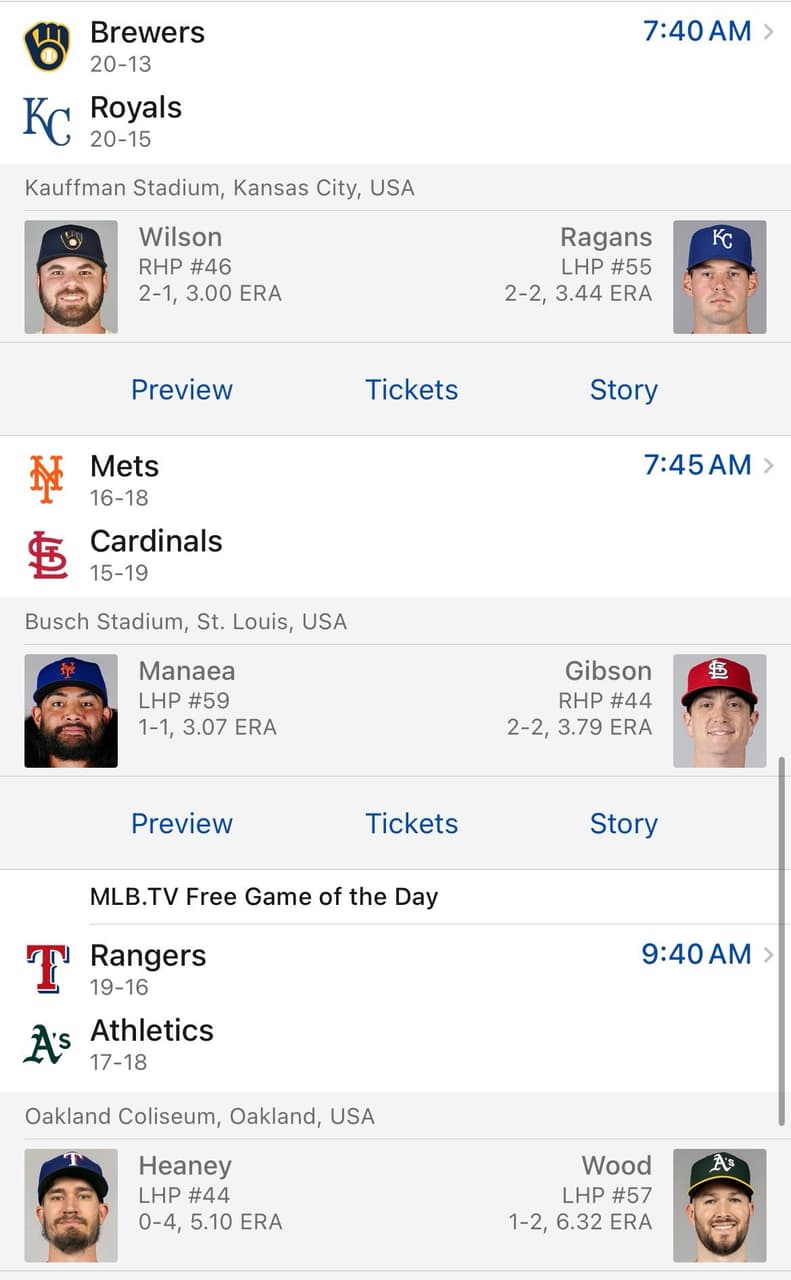Click the vertical scrollbar on the right
Viewport: 791px width, 1280px height.
[782, 940]
